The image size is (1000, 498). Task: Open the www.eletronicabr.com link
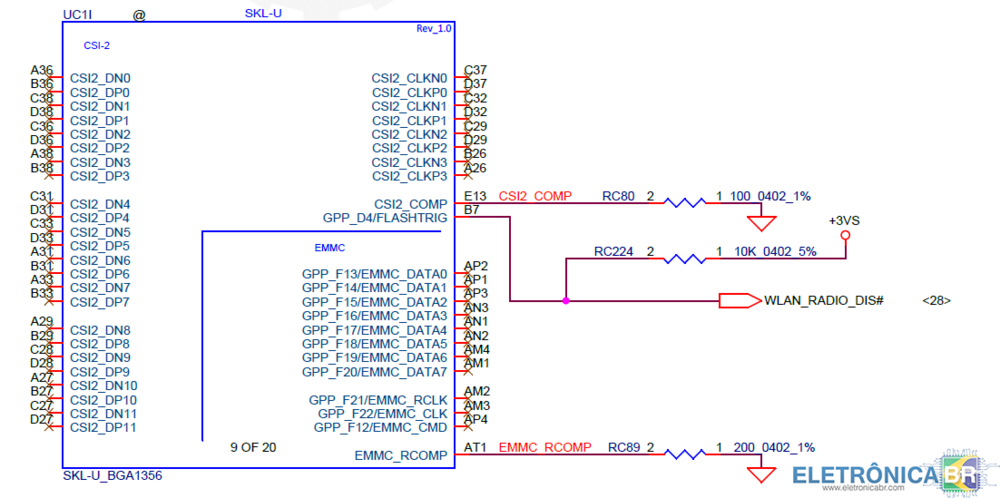(848, 490)
